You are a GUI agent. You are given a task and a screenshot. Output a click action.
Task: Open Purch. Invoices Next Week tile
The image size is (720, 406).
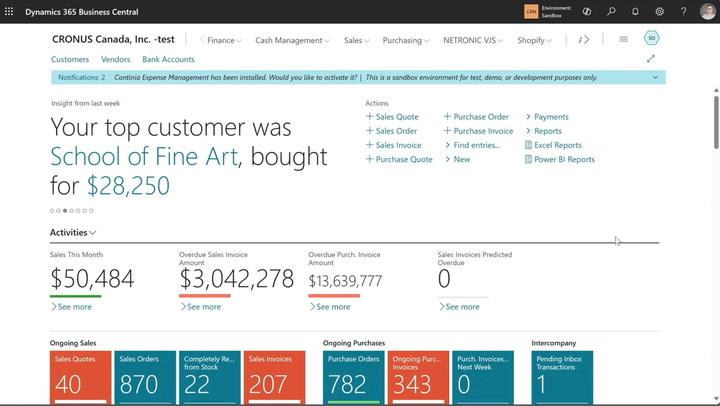pos(483,378)
